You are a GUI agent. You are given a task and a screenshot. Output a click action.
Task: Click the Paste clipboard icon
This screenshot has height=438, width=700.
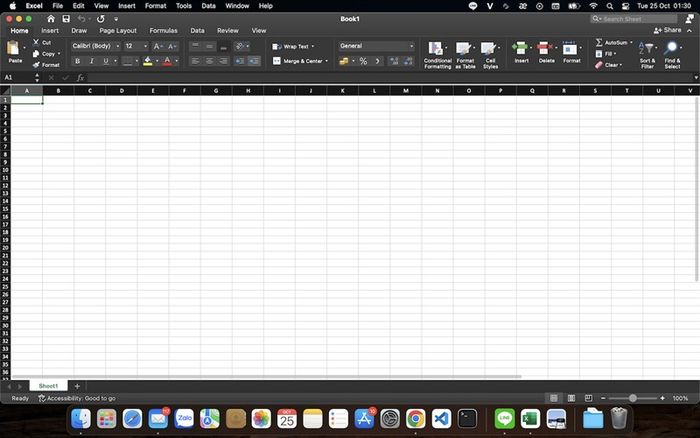[x=15, y=50]
